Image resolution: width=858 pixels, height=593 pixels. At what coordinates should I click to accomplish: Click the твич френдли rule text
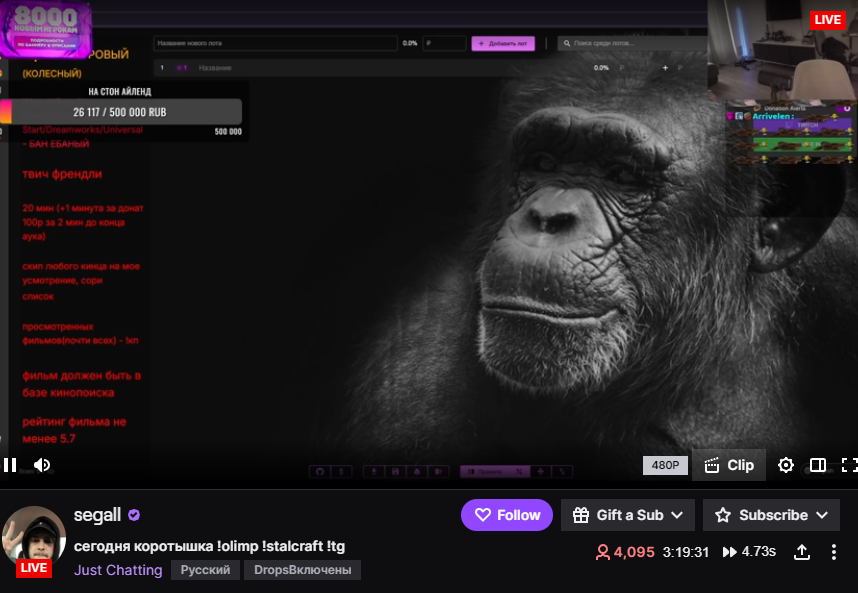(x=62, y=174)
